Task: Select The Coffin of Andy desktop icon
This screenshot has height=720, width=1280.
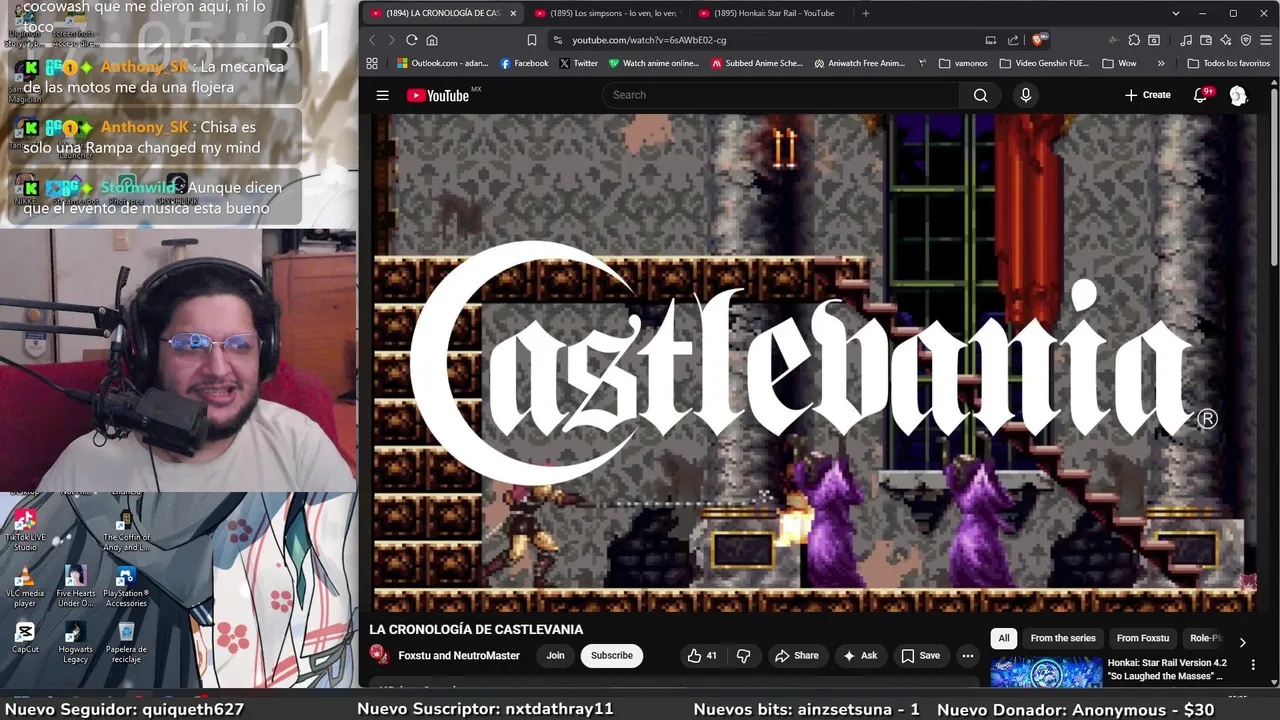Action: (126, 530)
